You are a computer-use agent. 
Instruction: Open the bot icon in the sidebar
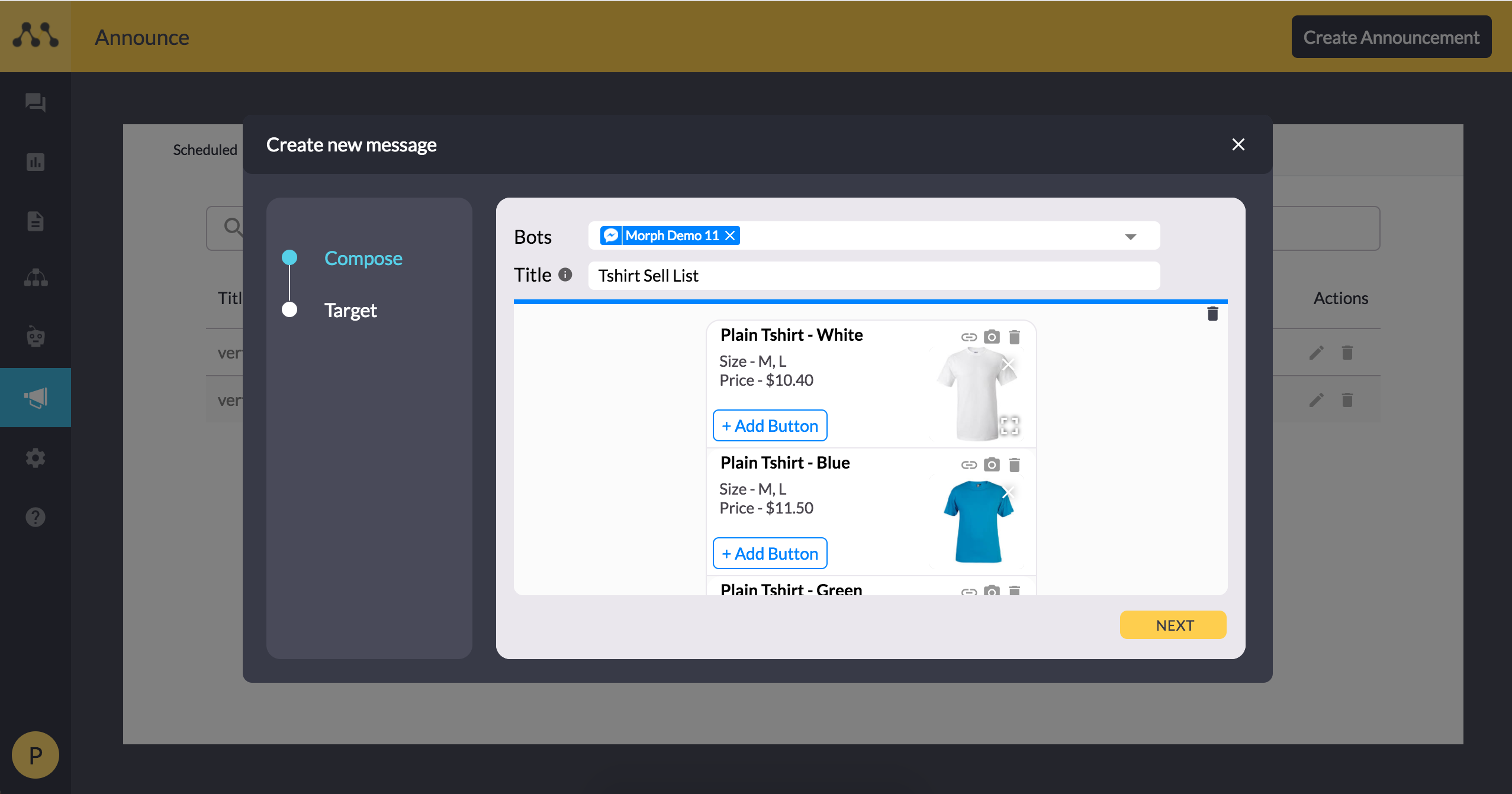(36, 337)
